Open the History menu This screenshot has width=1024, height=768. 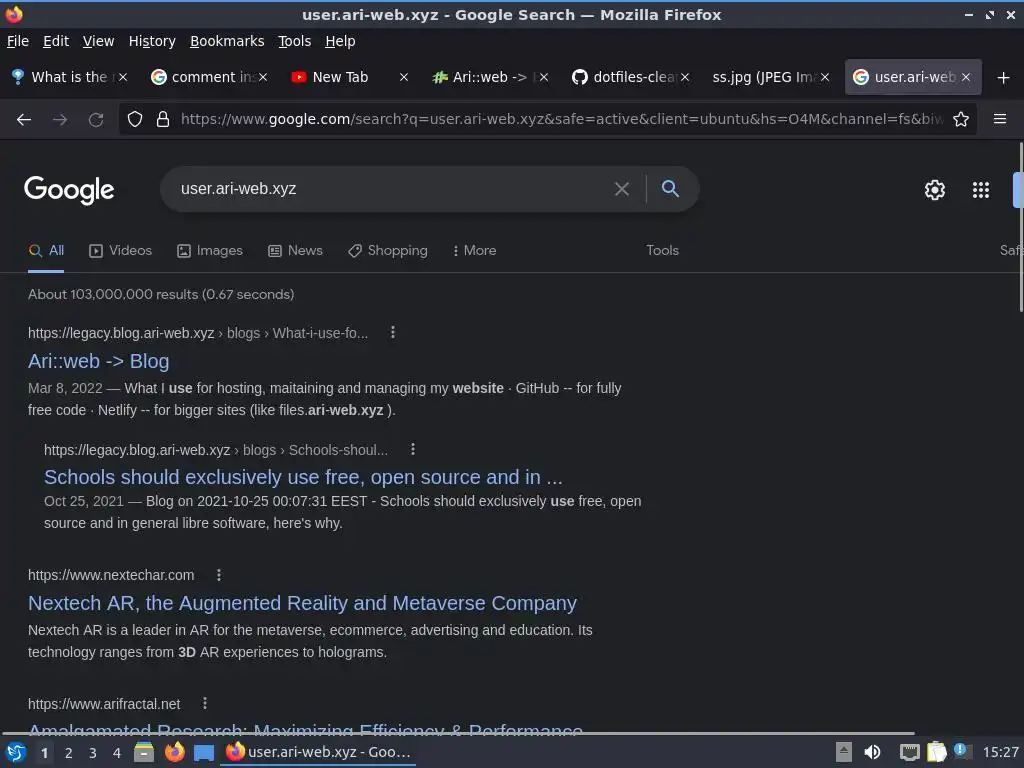(x=152, y=41)
